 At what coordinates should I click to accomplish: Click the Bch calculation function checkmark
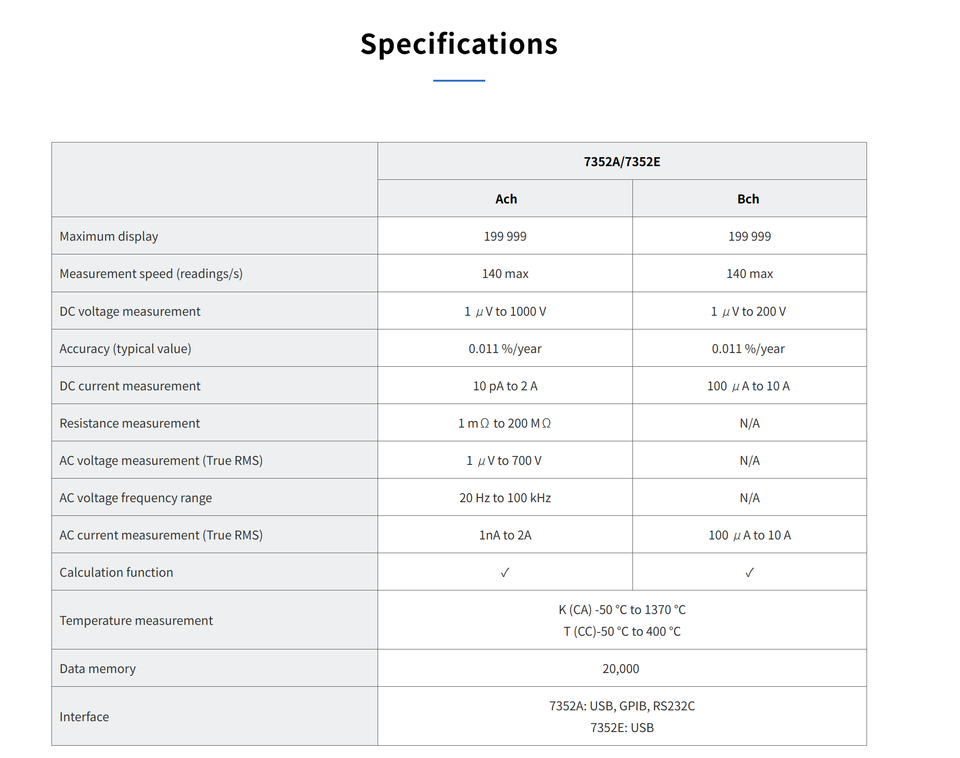click(x=749, y=572)
